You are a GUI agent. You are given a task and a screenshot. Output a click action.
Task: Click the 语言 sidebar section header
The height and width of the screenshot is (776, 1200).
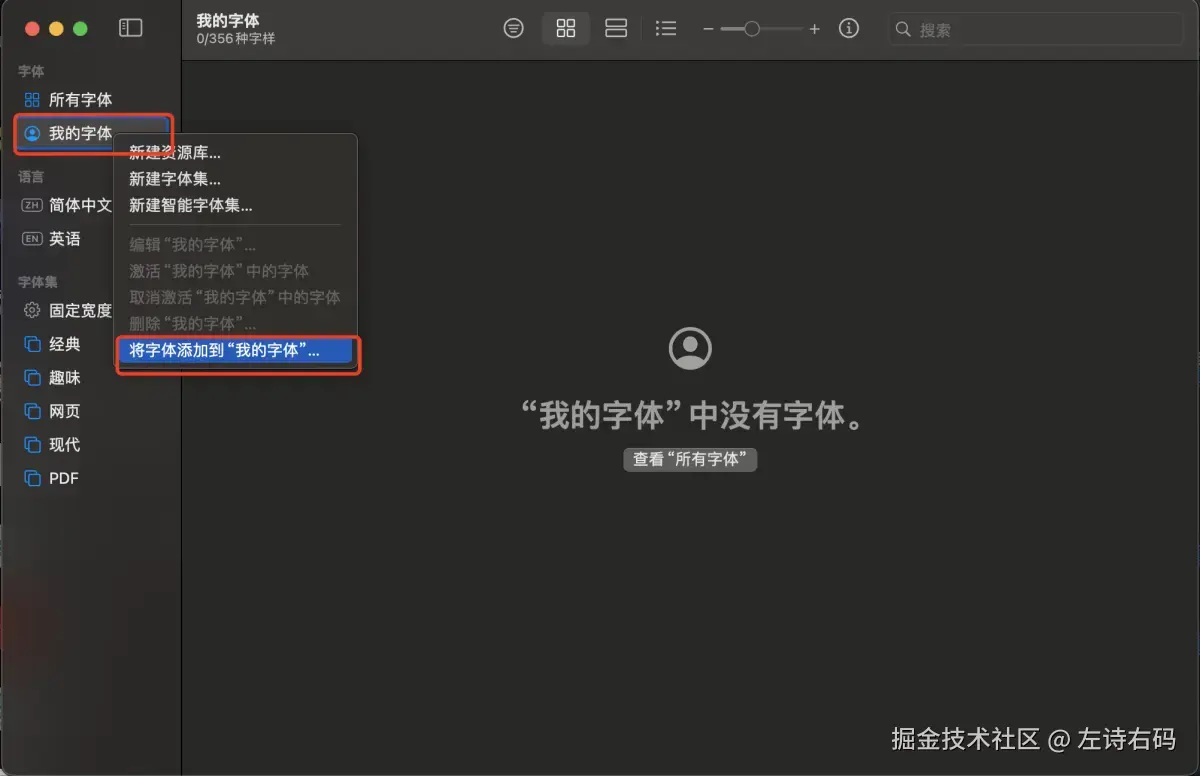click(31, 177)
